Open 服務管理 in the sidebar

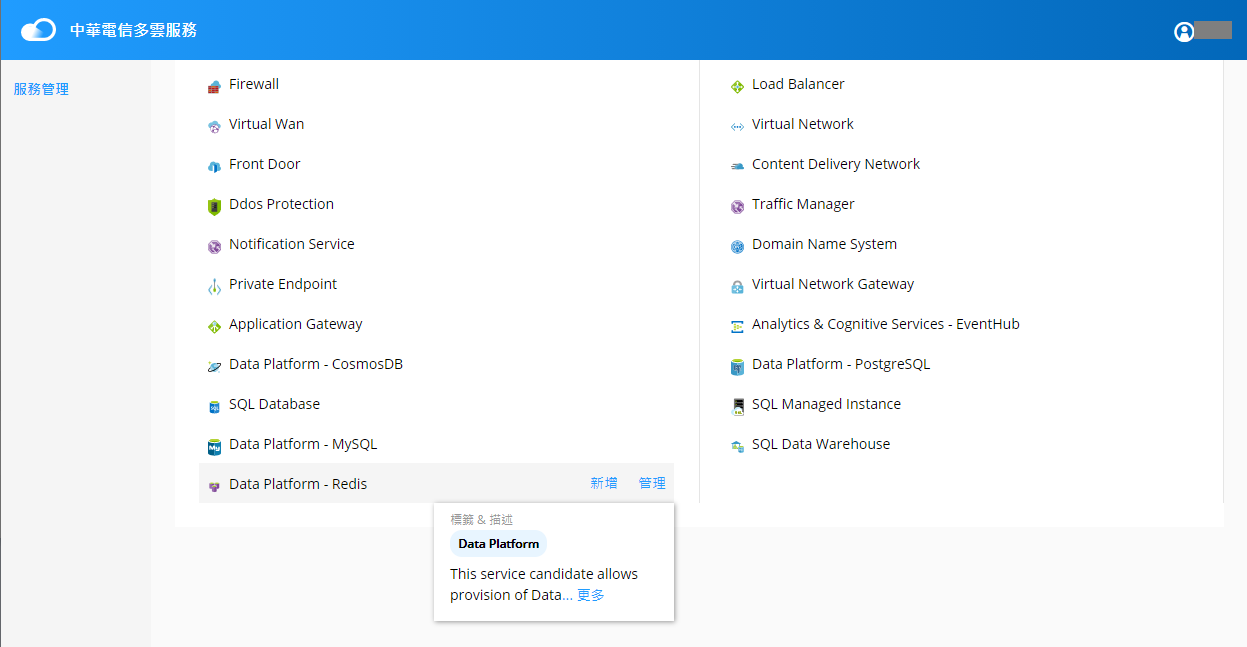(x=41, y=89)
